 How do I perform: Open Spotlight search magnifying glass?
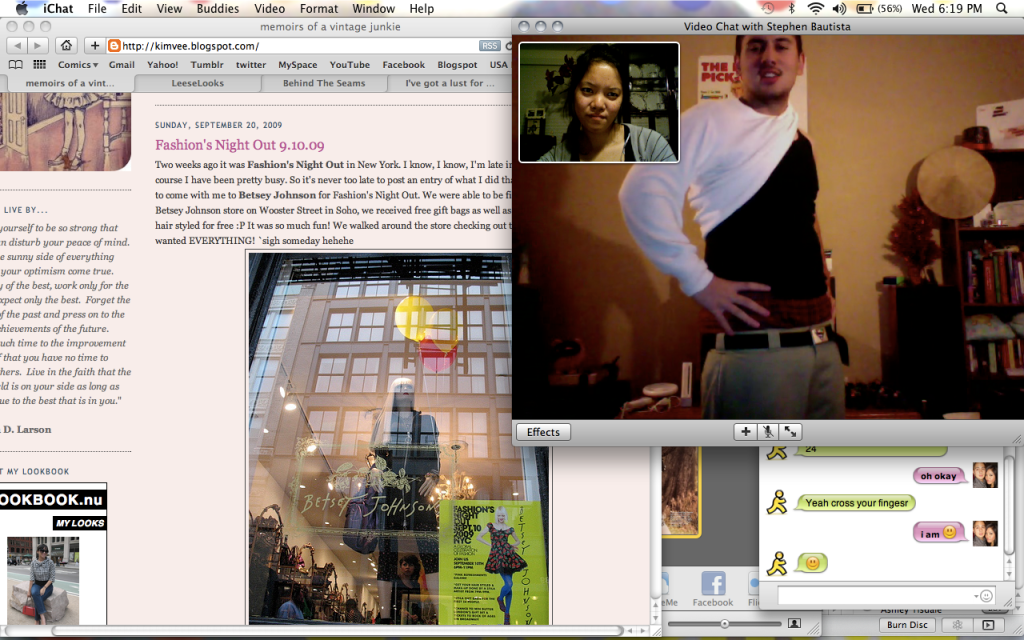point(1003,9)
